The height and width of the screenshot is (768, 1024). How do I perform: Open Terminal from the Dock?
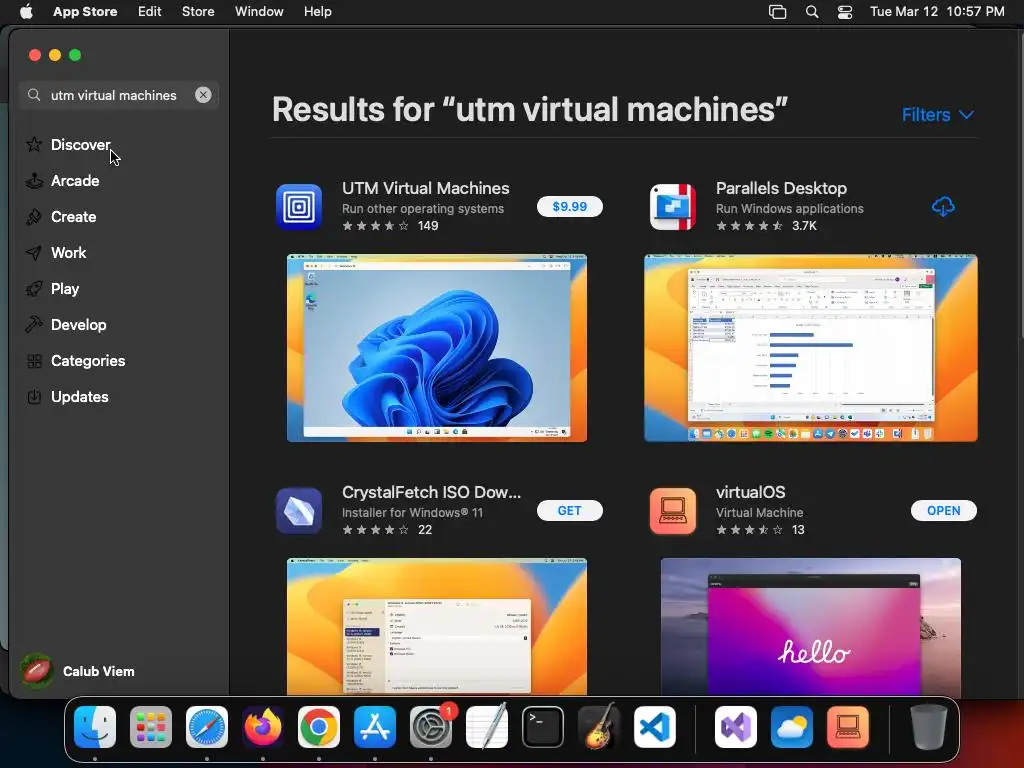coord(543,727)
